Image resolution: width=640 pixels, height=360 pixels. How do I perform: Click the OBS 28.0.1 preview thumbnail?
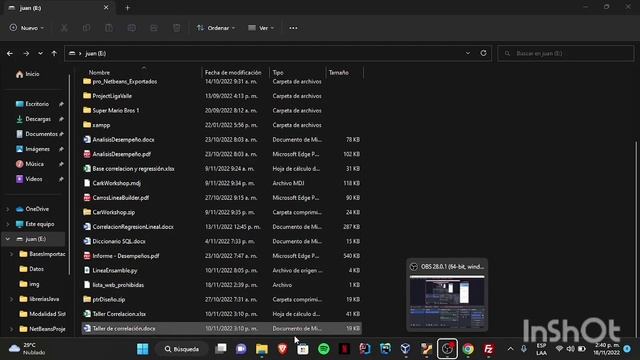click(447, 301)
